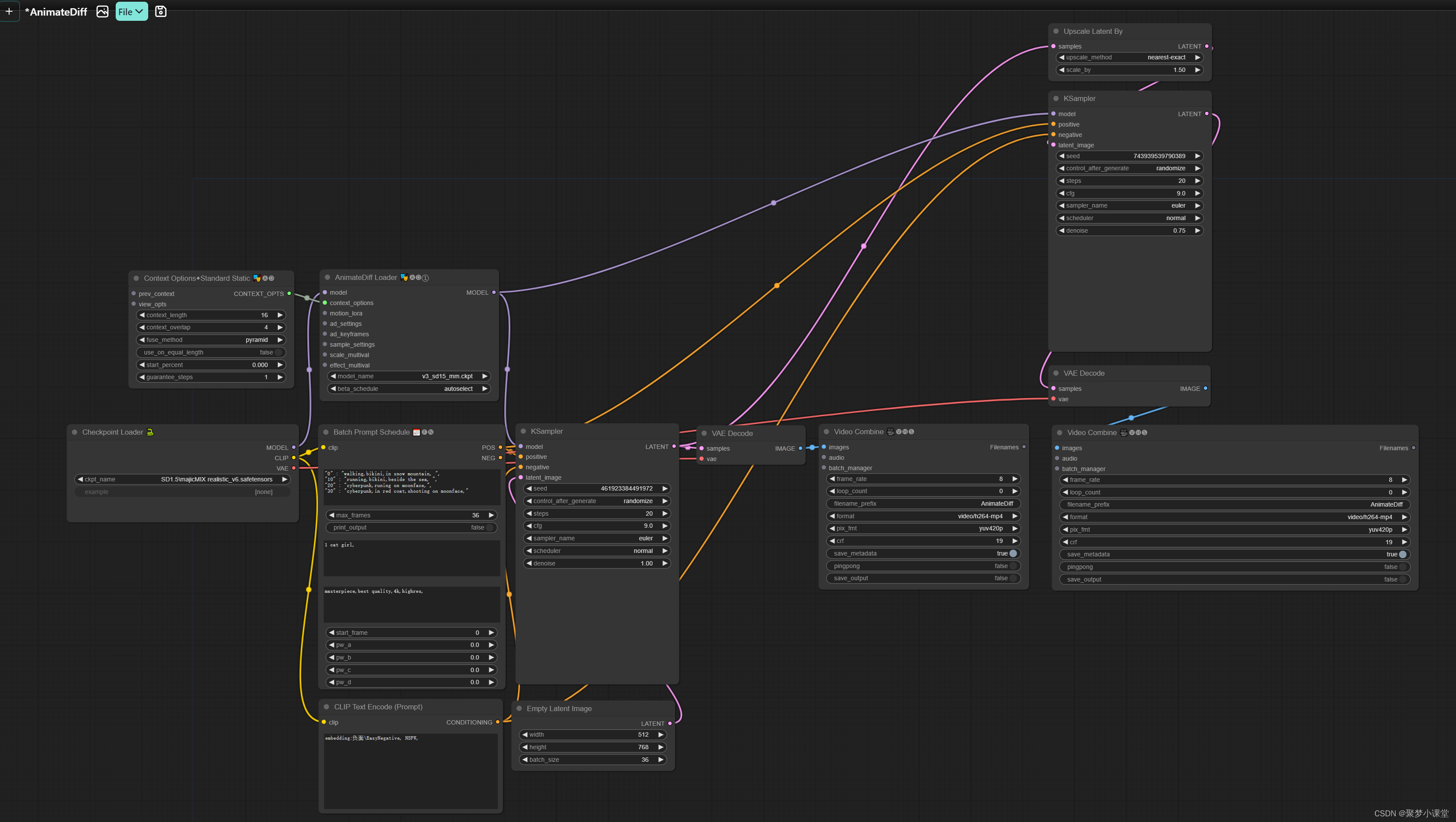Collapse the Context Options node via its title dot

click(x=136, y=278)
